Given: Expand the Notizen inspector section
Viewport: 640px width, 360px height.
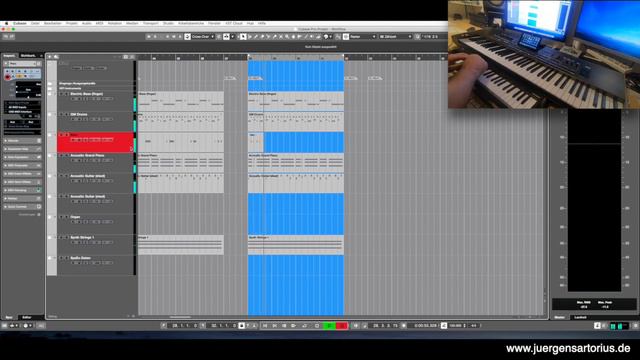Looking at the screenshot, I should [x=22, y=198].
